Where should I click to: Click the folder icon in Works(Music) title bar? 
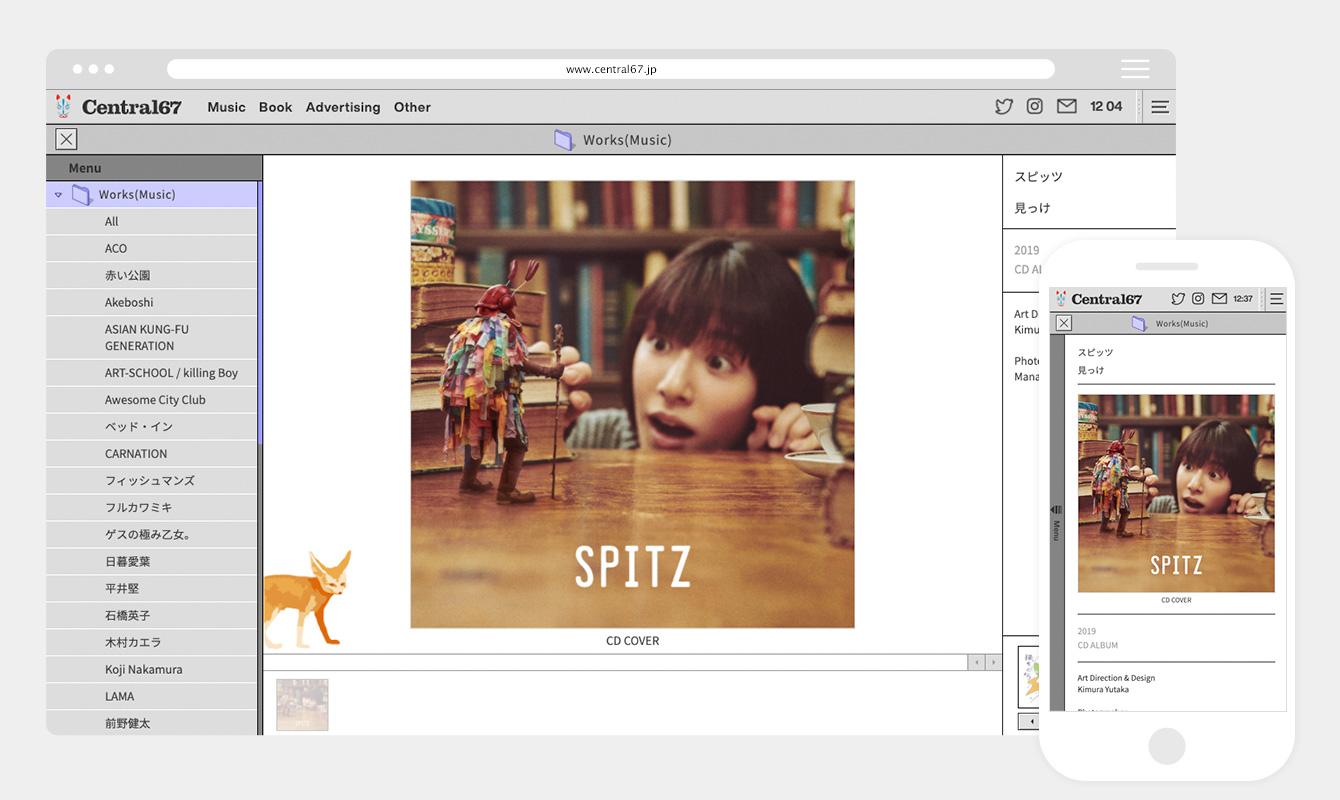[565, 140]
